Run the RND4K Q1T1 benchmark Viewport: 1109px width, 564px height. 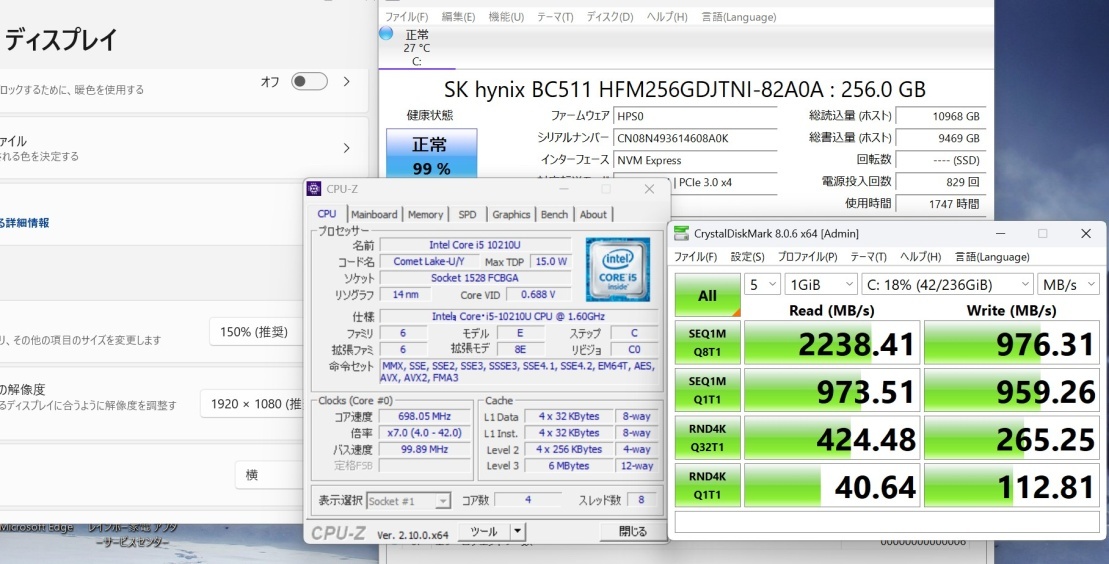[x=707, y=485]
